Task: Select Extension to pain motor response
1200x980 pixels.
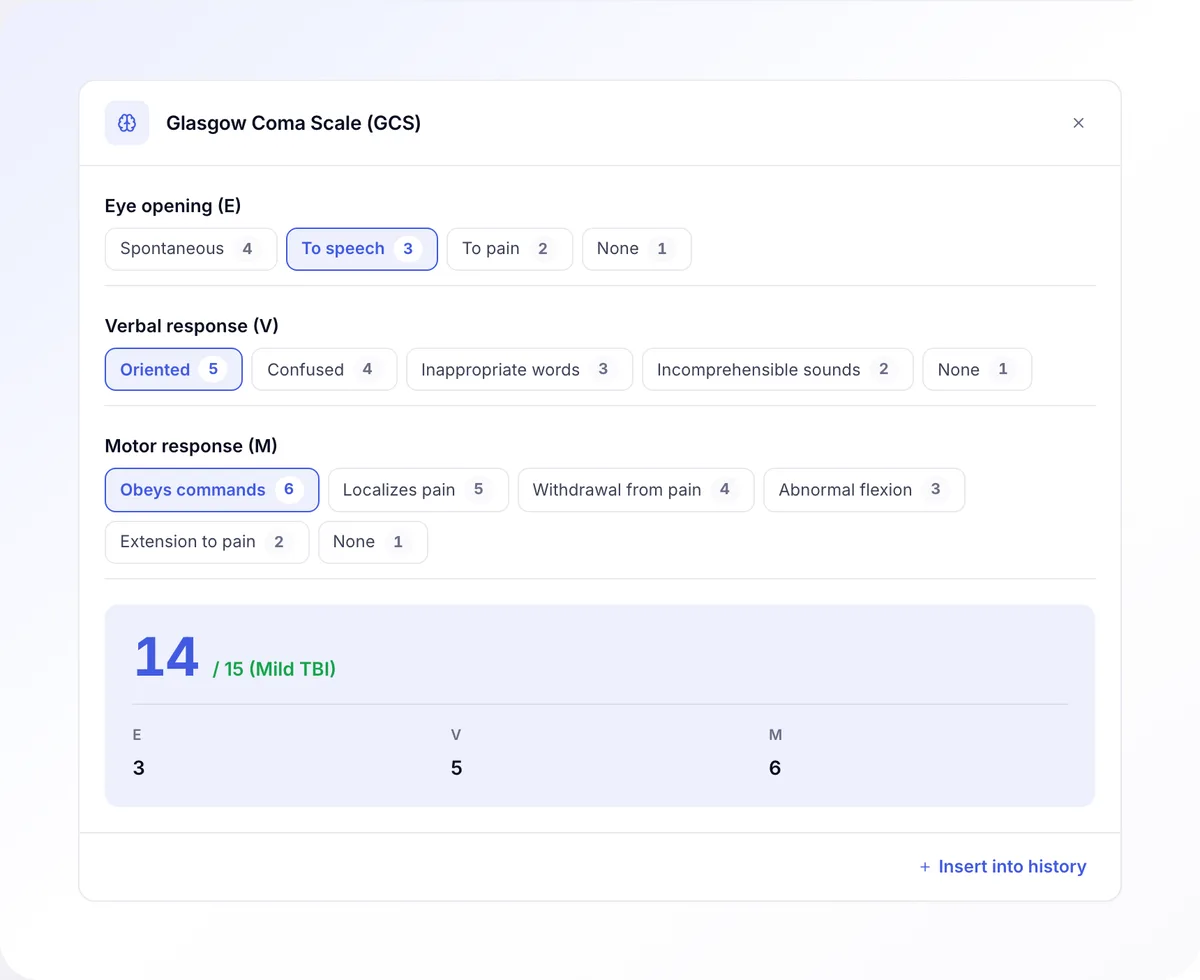Action: 207,542
